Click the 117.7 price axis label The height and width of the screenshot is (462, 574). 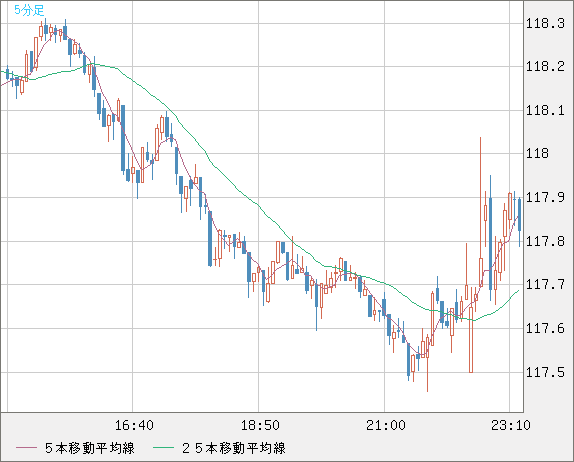[x=545, y=284]
